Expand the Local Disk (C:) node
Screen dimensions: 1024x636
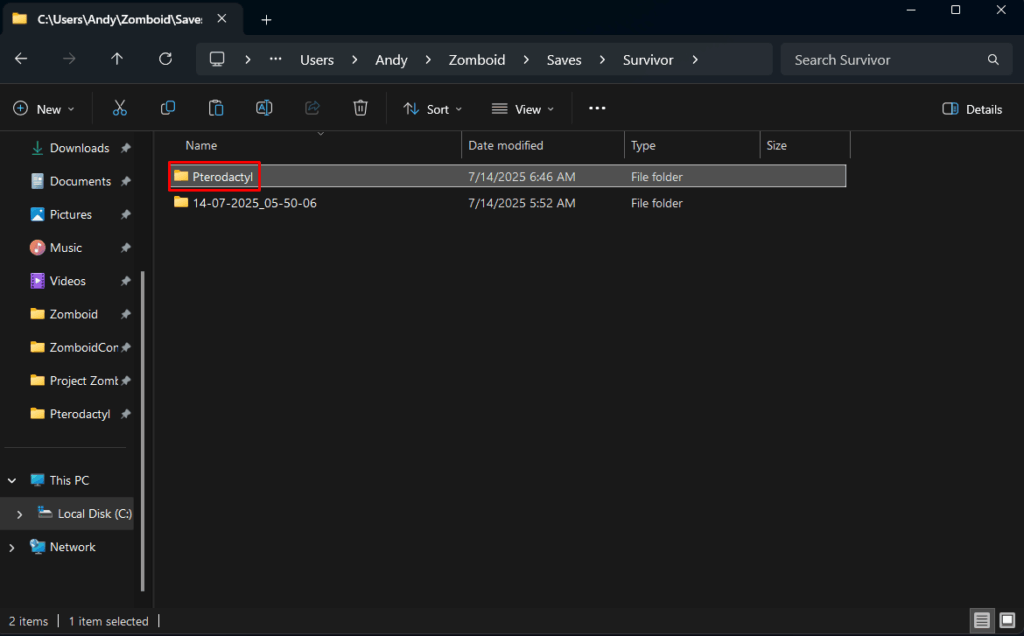click(20, 515)
